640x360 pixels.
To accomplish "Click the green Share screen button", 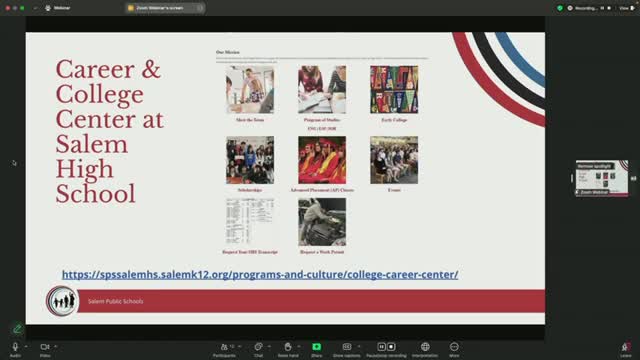I will click(316, 347).
